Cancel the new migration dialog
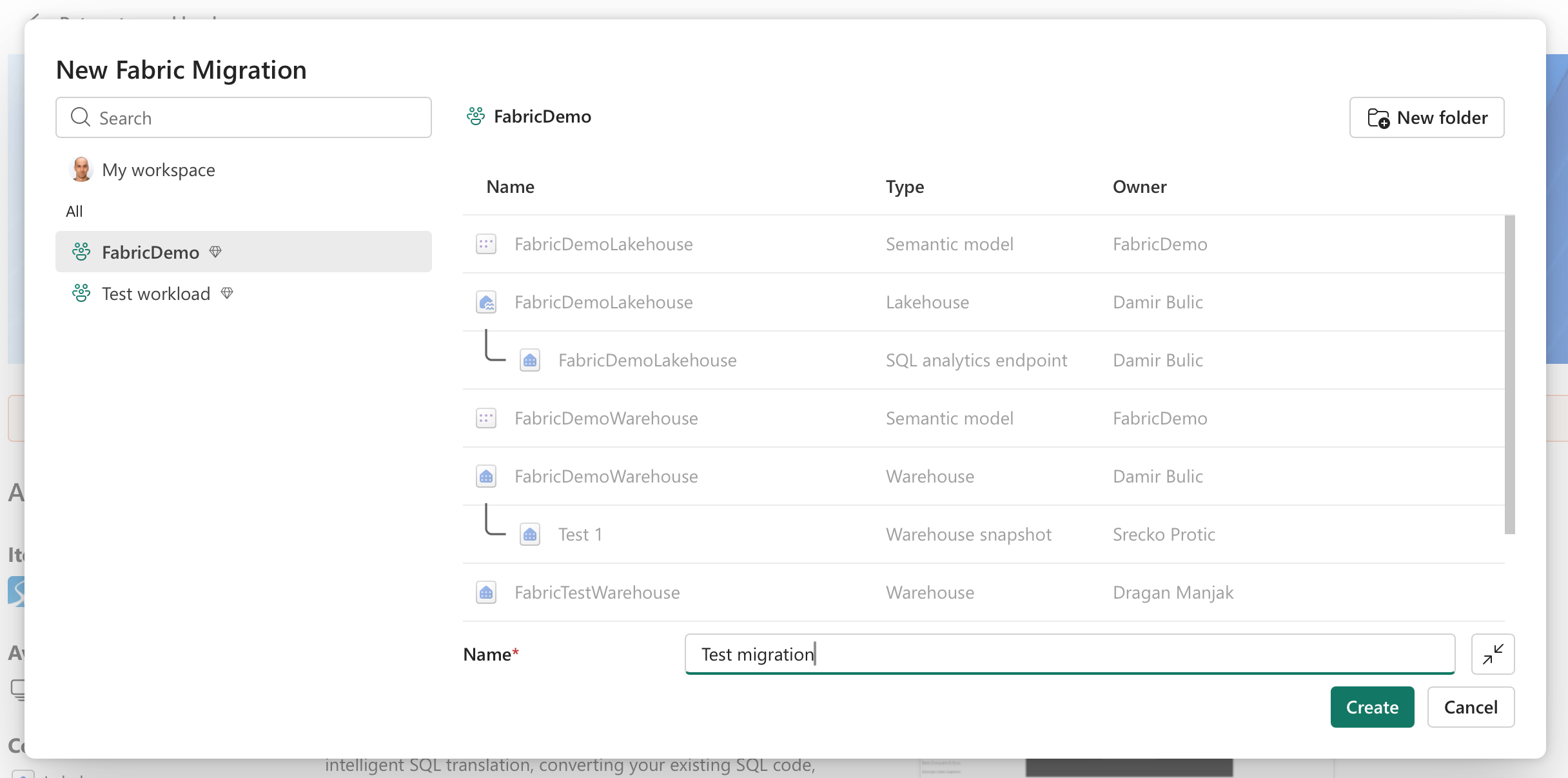This screenshot has width=1568, height=778. [x=1470, y=707]
